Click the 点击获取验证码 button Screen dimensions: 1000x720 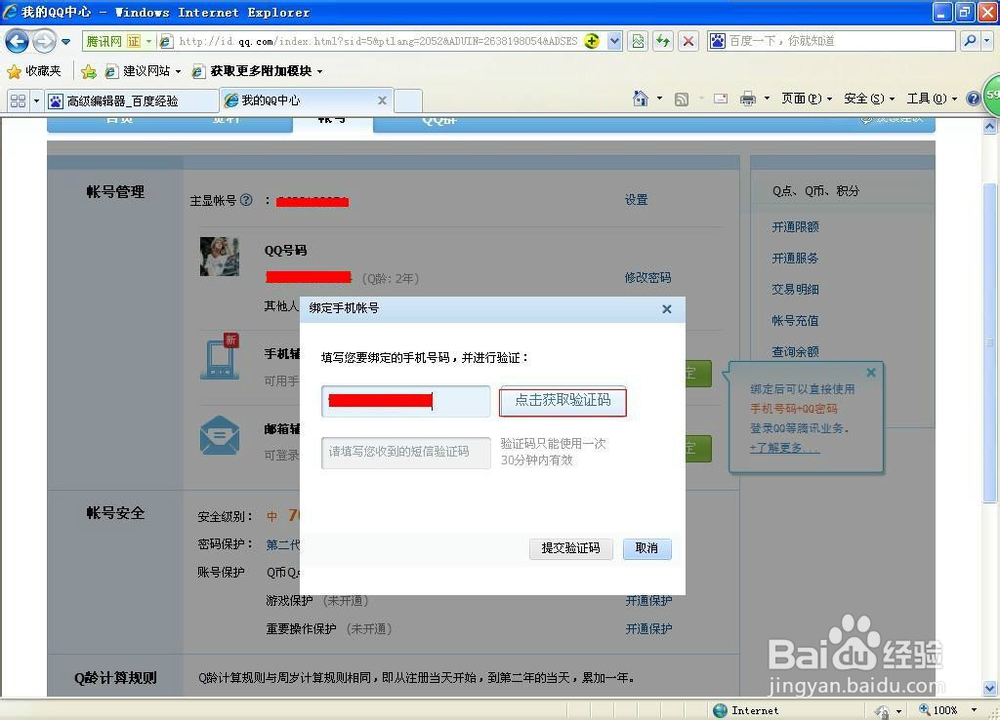[x=562, y=400]
